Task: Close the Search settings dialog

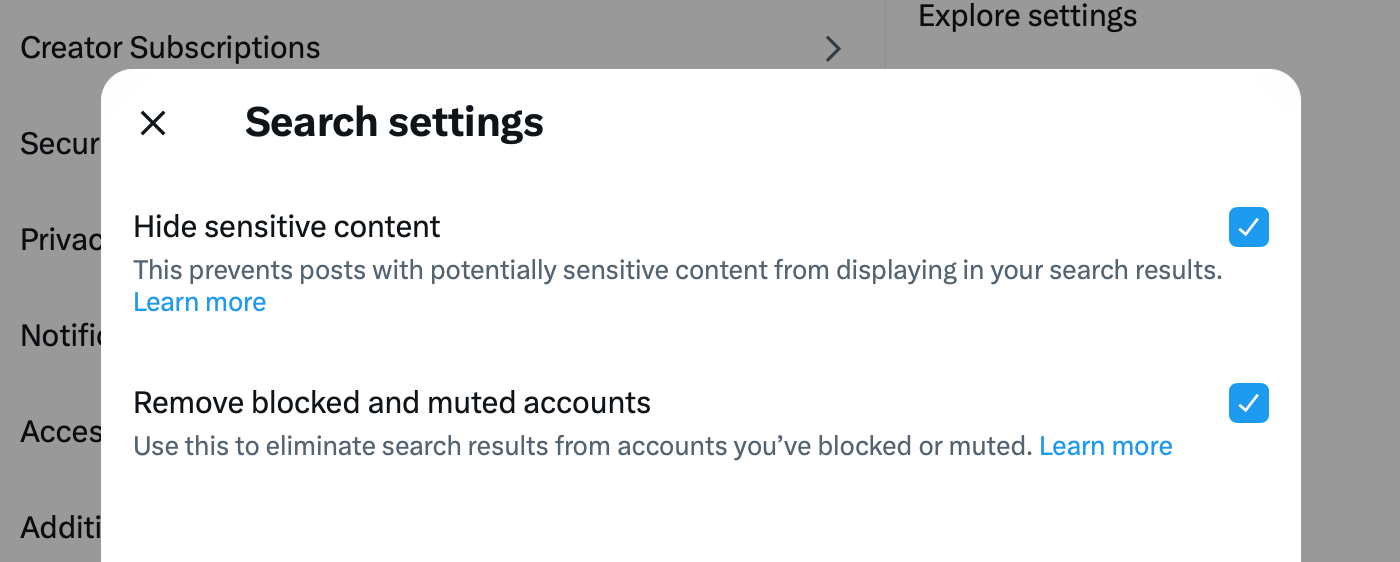Action: [x=153, y=123]
